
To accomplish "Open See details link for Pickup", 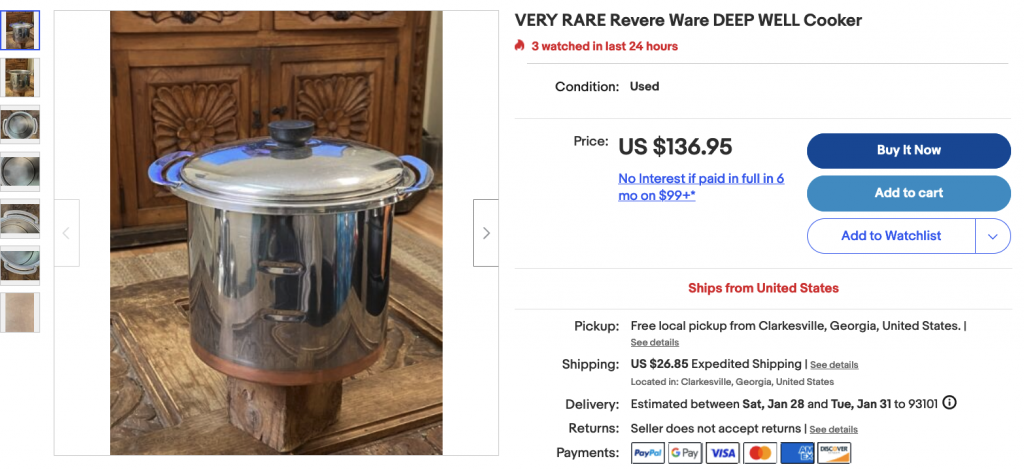I will (x=654, y=342).
